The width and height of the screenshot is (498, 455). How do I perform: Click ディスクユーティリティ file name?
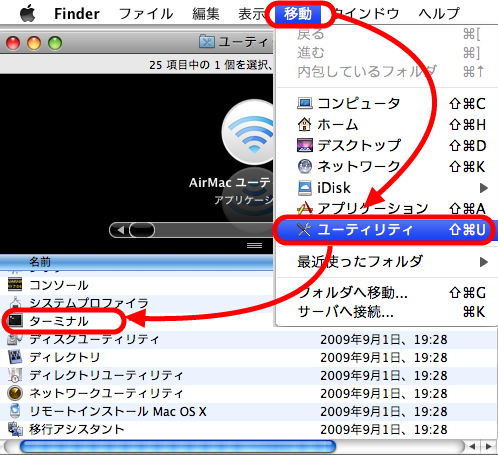[x=94, y=339]
